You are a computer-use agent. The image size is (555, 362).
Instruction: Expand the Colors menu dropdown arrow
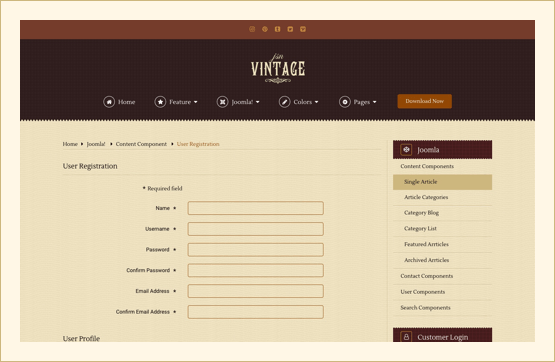click(x=316, y=102)
